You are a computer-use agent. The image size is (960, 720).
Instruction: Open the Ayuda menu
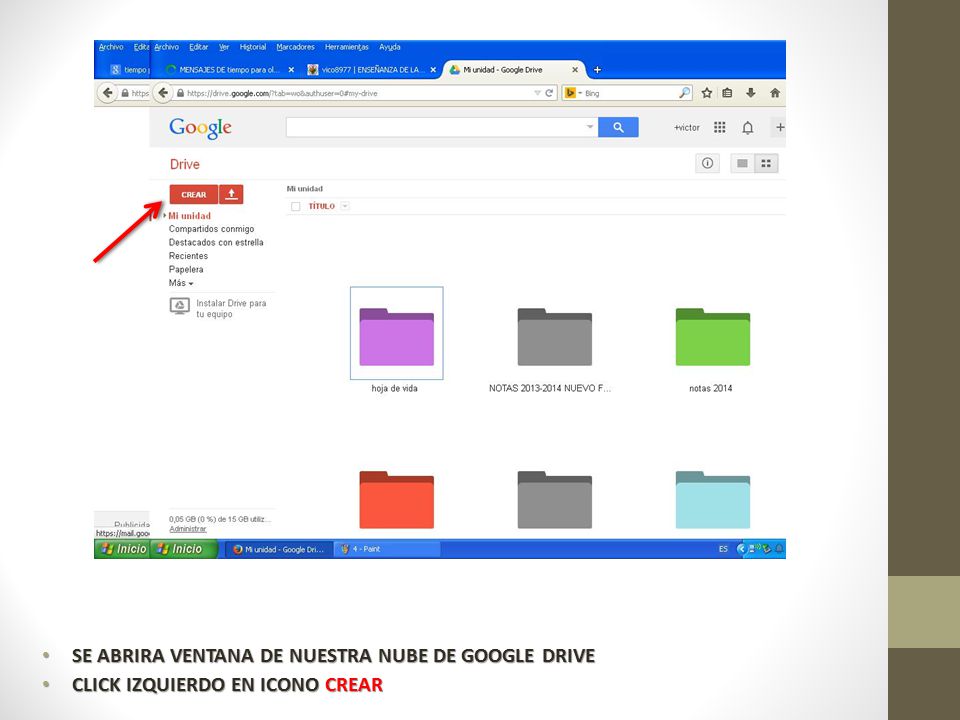coord(389,47)
